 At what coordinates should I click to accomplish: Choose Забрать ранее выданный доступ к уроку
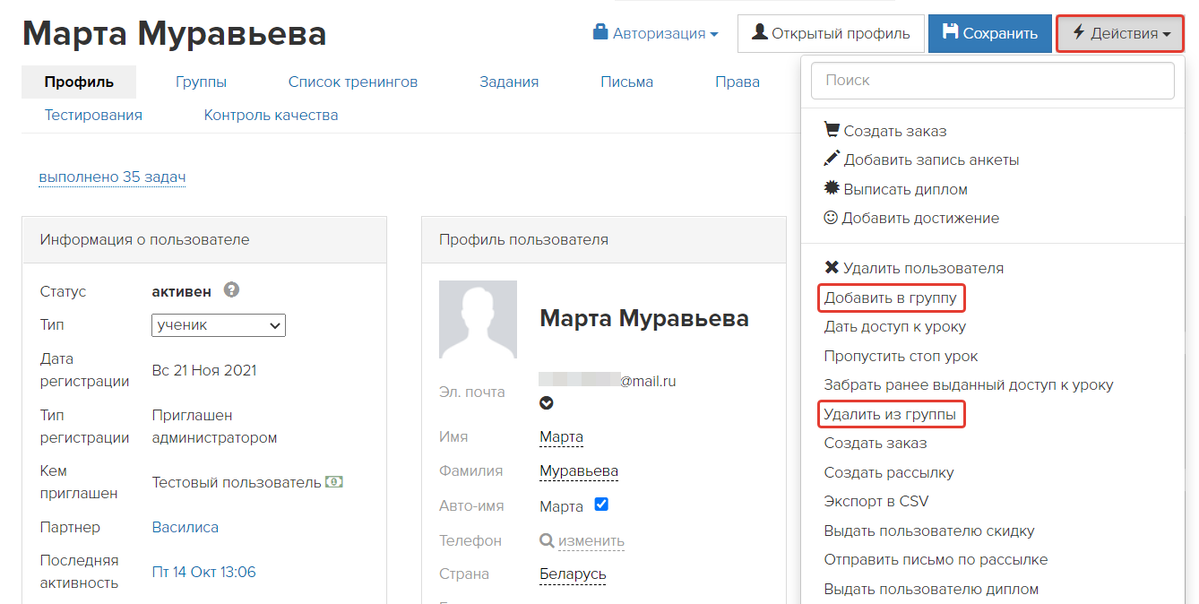click(x=968, y=385)
